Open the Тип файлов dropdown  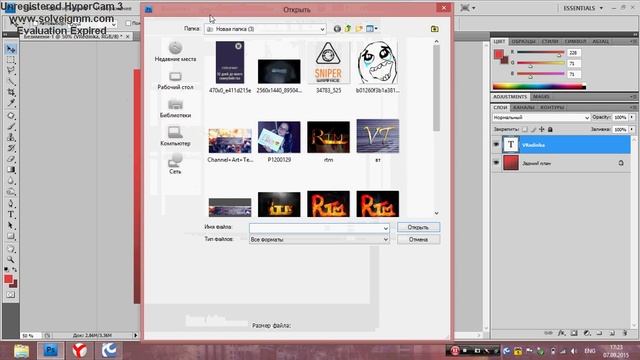385,240
